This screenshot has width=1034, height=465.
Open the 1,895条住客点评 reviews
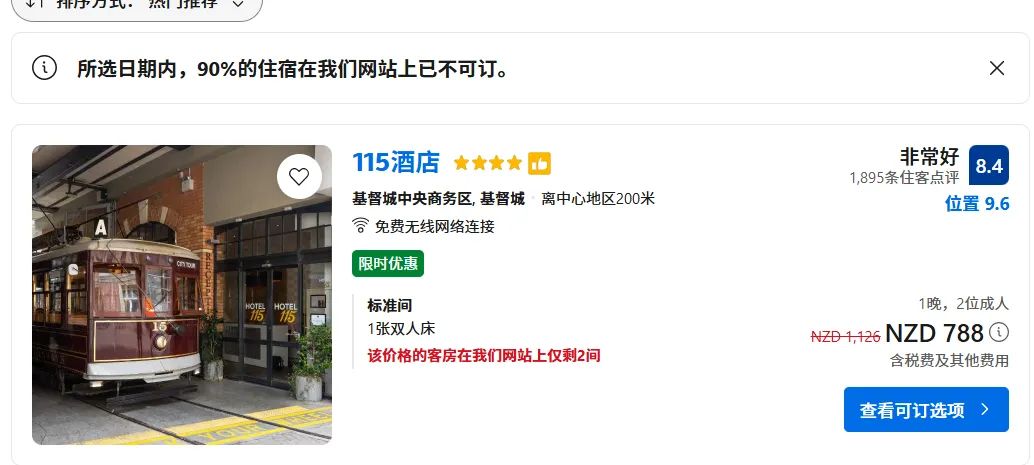tap(904, 177)
